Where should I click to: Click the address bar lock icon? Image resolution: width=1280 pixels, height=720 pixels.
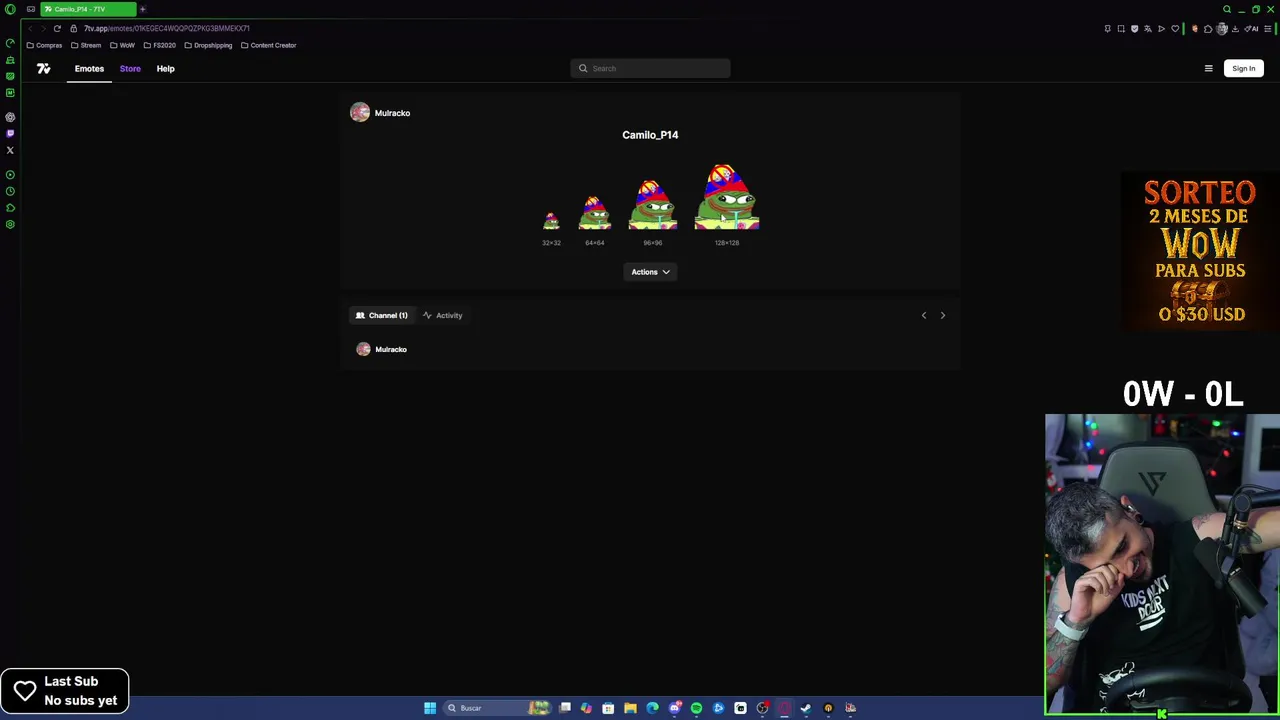(x=73, y=28)
